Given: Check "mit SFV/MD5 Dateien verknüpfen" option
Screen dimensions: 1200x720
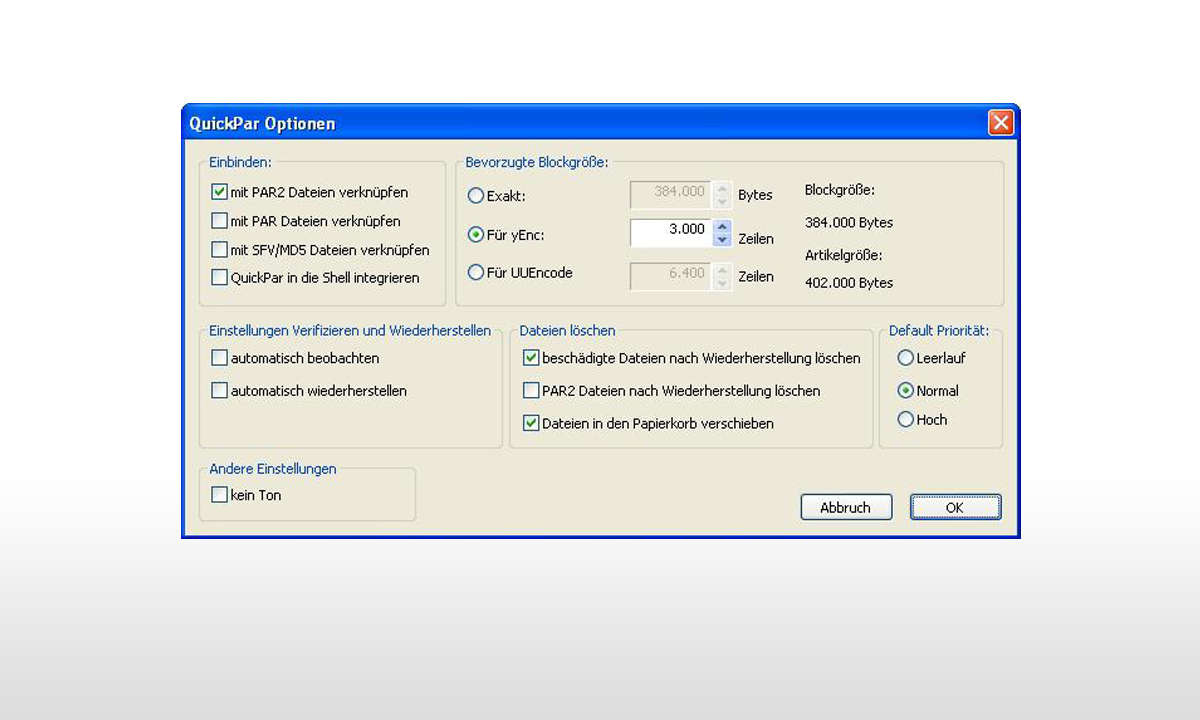Looking at the screenshot, I should pos(220,250).
